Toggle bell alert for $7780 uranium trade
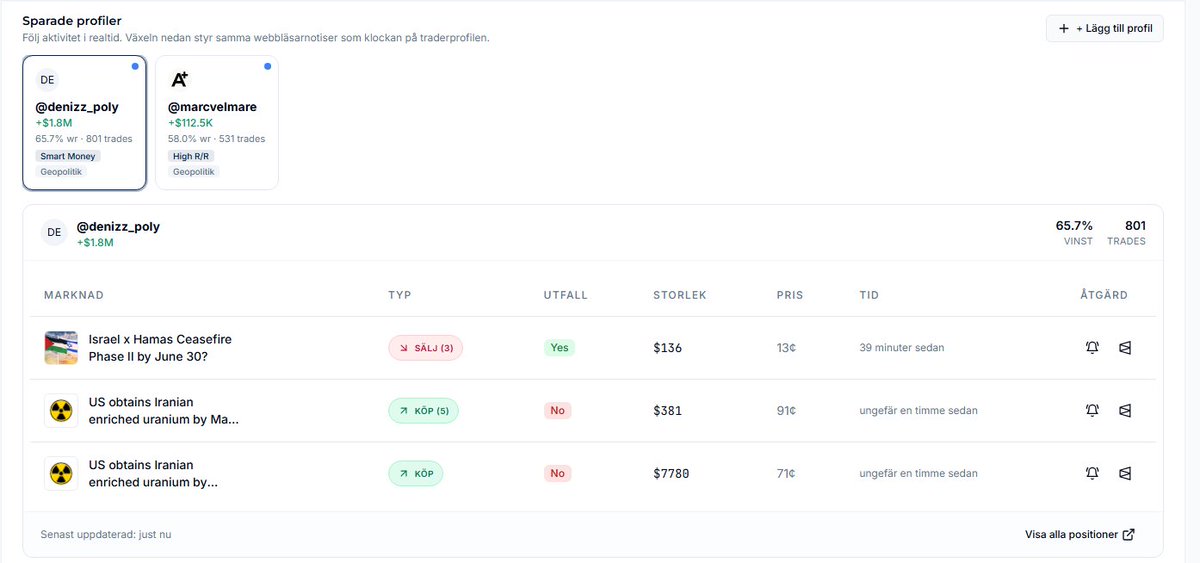This screenshot has height=563, width=1200. click(x=1092, y=473)
